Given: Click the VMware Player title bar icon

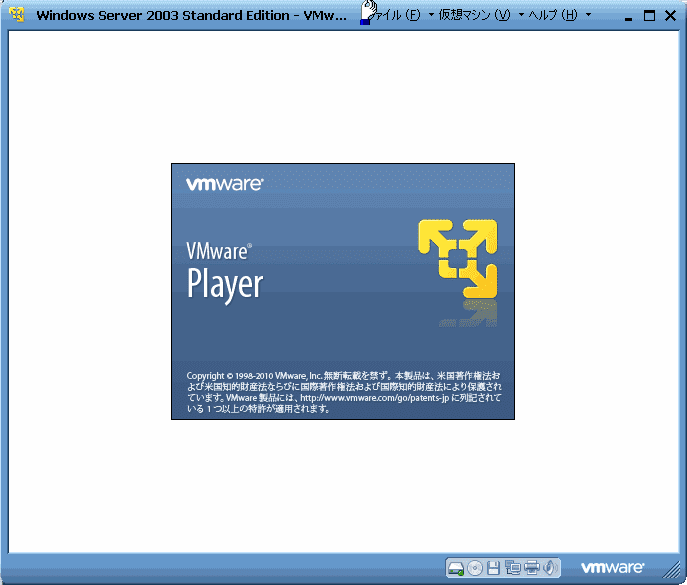Looking at the screenshot, I should coord(17,14).
